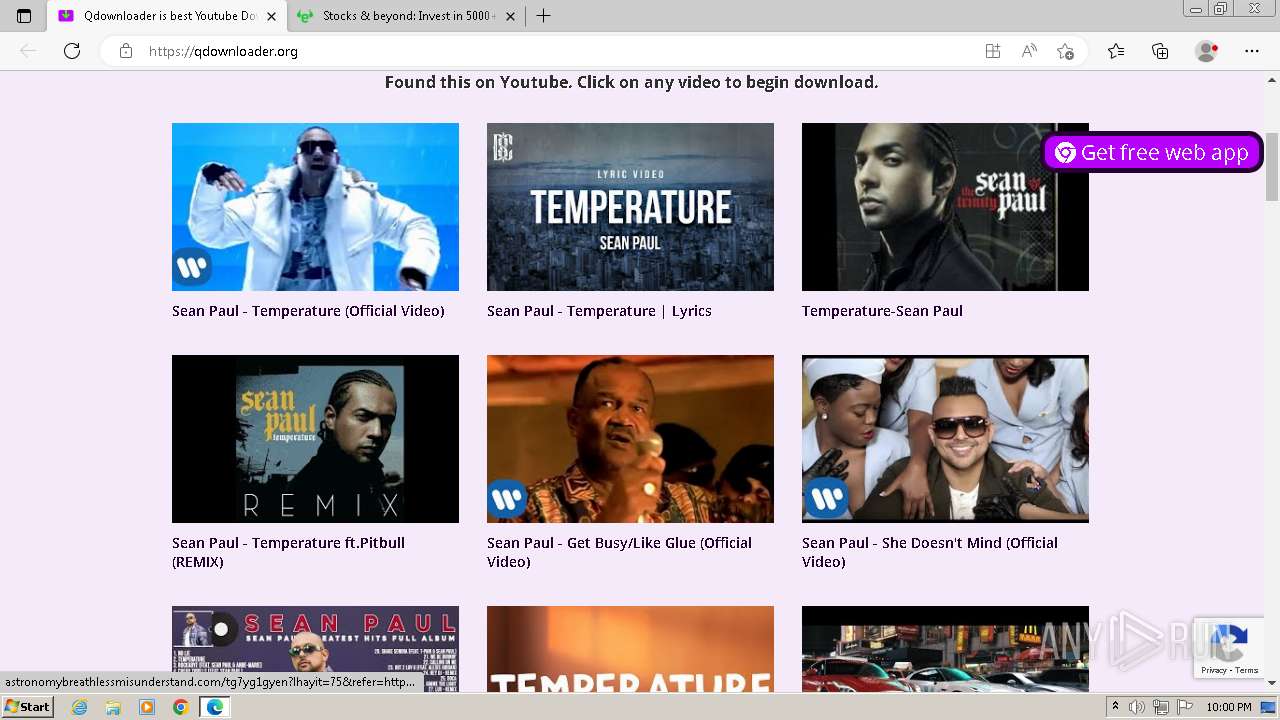1280x720 pixels.
Task: Switch to the Stocks & beyond tab
Action: pos(405,16)
